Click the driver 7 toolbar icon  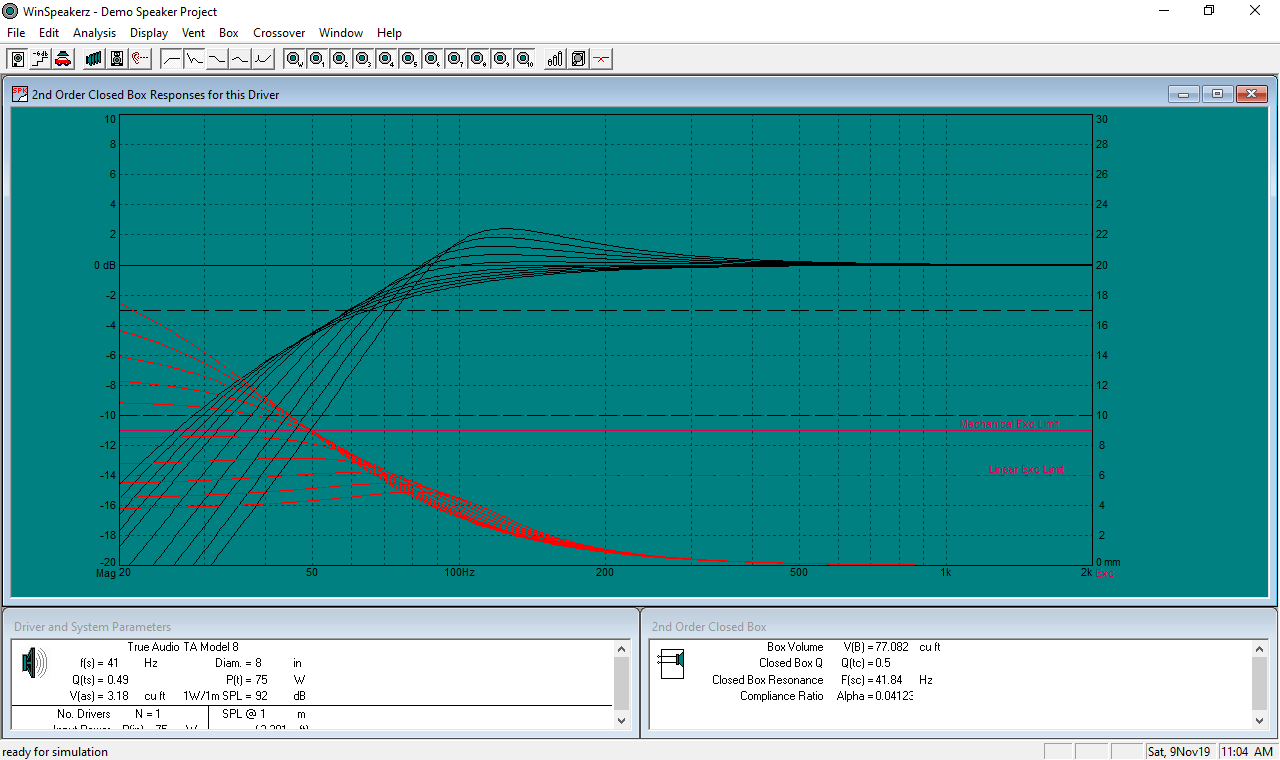(x=455, y=59)
